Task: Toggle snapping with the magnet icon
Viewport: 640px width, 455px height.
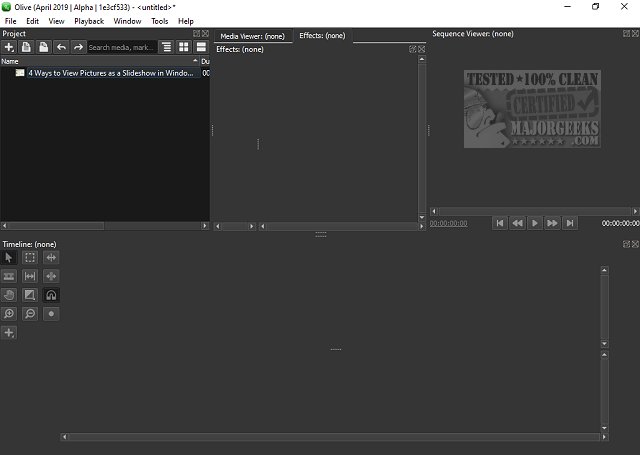Action: coord(51,295)
